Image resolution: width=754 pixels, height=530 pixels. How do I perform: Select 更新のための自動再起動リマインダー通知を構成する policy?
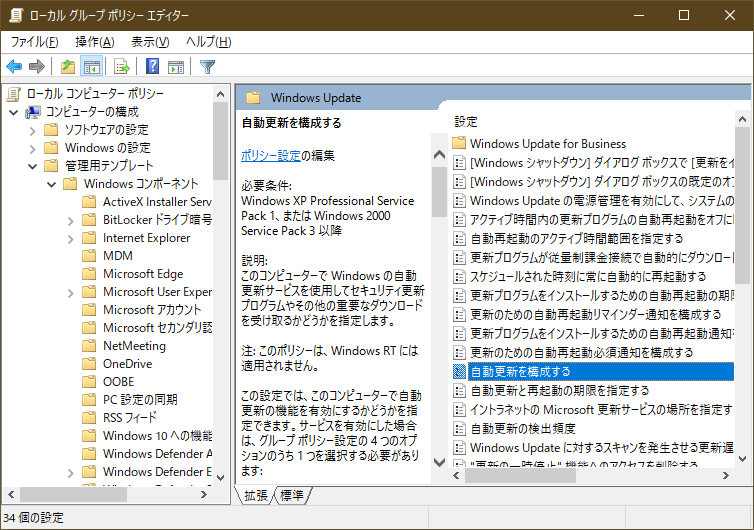596,315
